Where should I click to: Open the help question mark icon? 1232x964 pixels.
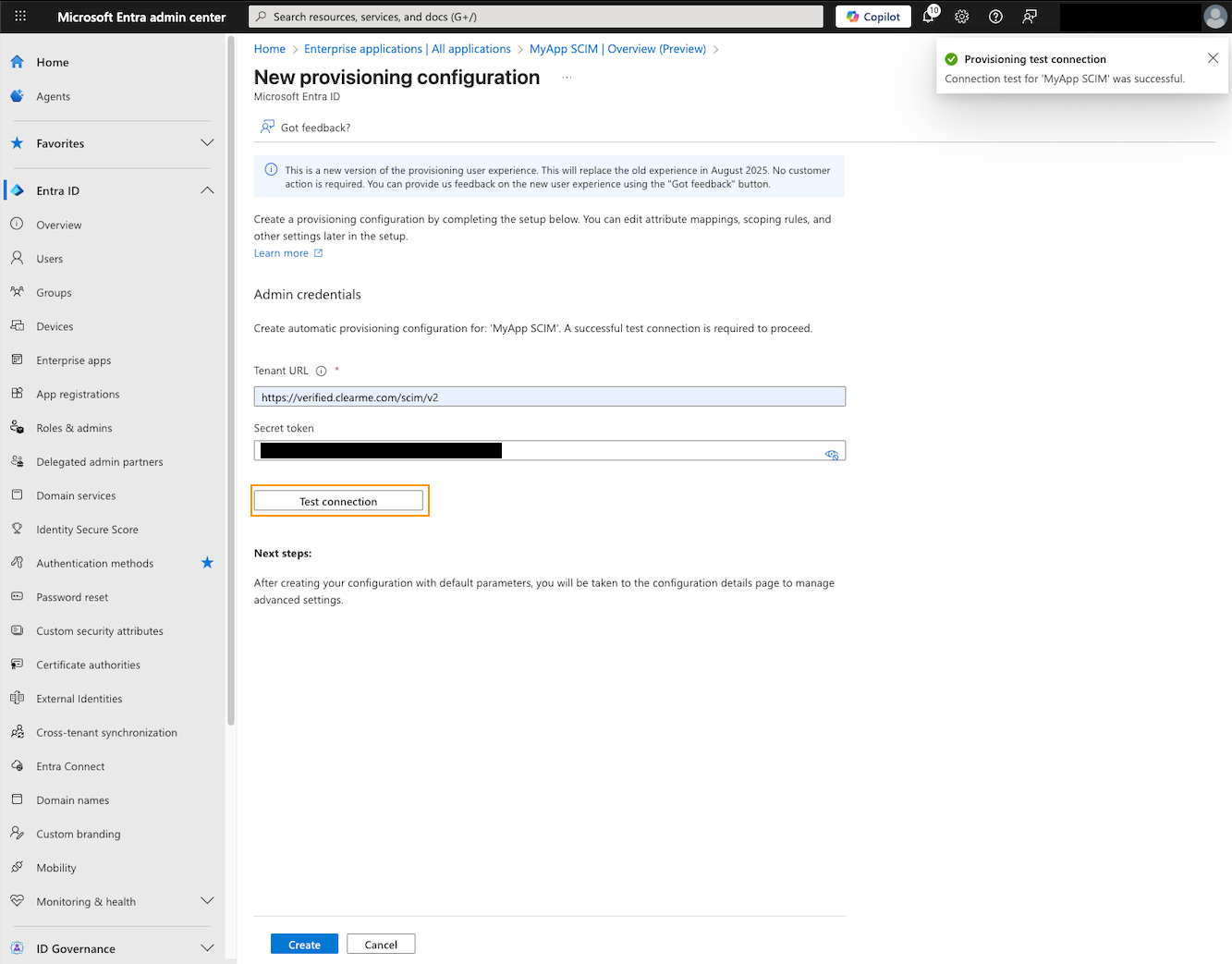point(995,17)
